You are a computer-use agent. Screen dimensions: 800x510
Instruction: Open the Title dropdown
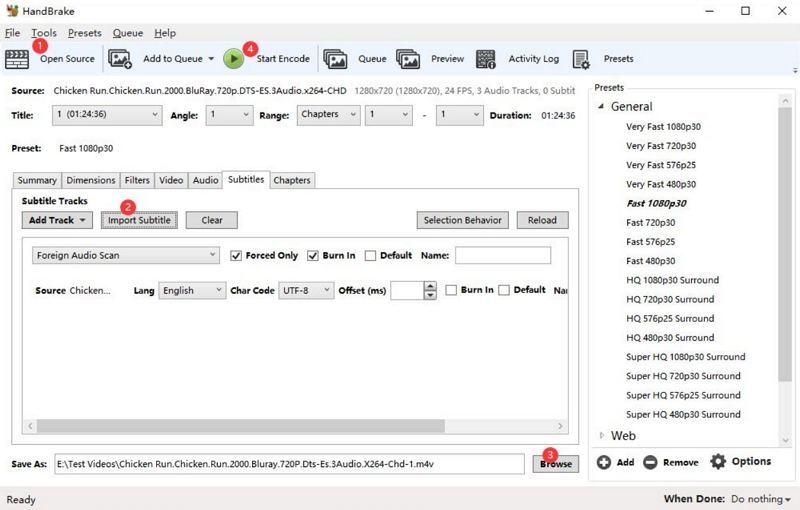point(107,115)
